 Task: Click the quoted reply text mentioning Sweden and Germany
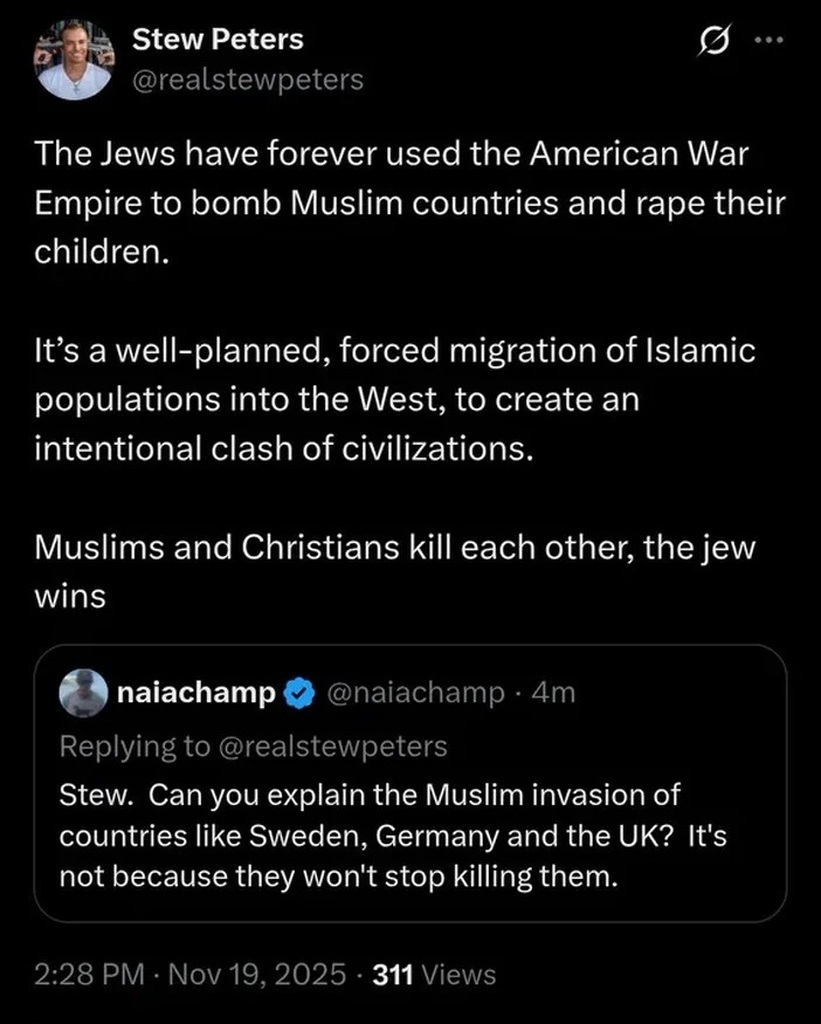pyautogui.click(x=393, y=836)
